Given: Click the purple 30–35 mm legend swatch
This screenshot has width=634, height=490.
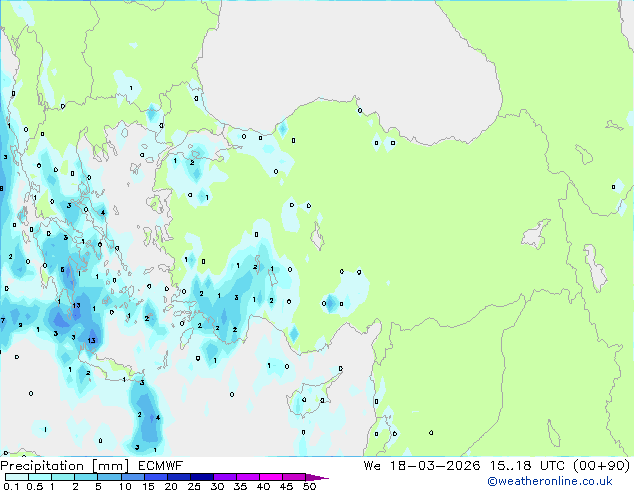Looking at the screenshot, I should (x=225, y=477).
